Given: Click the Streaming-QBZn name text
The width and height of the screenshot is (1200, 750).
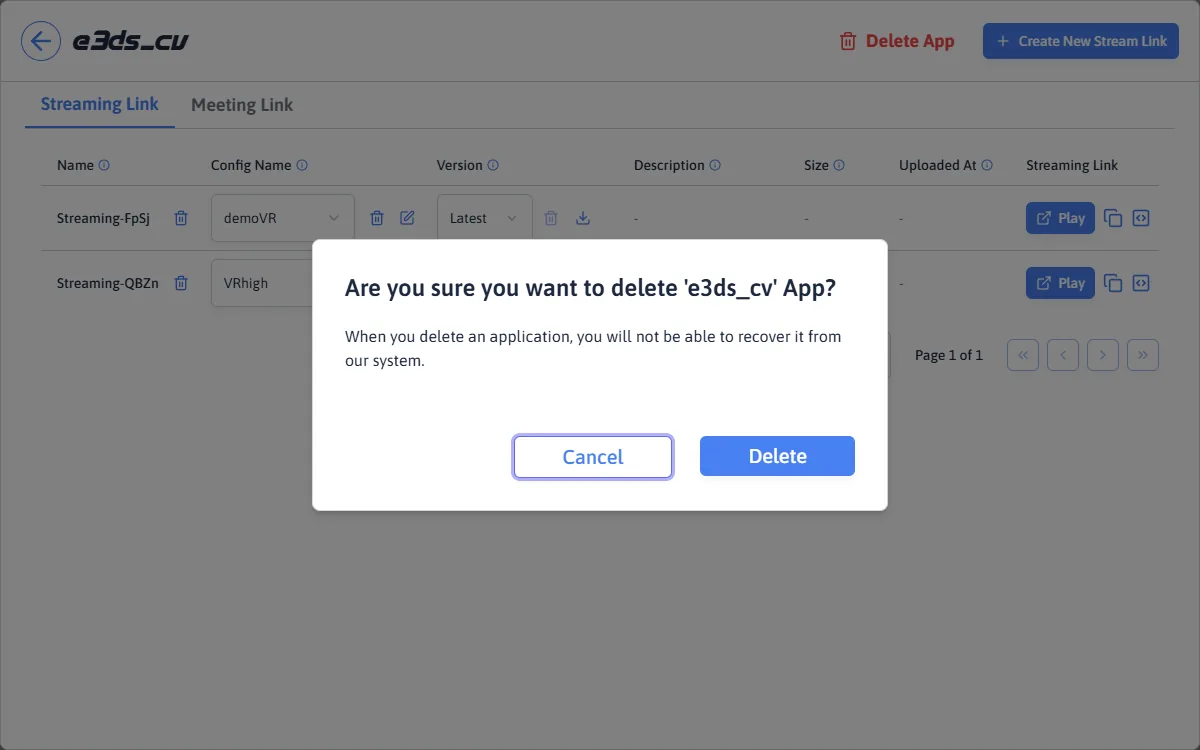Looking at the screenshot, I should (107, 283).
